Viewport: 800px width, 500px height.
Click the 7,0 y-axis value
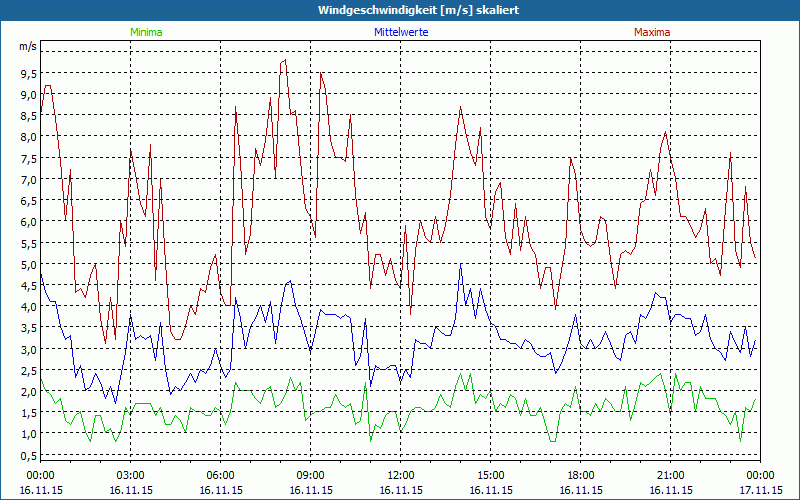(x=28, y=179)
